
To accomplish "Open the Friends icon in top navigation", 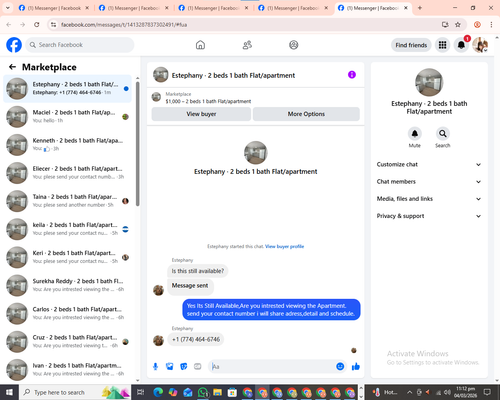I will [x=247, y=45].
